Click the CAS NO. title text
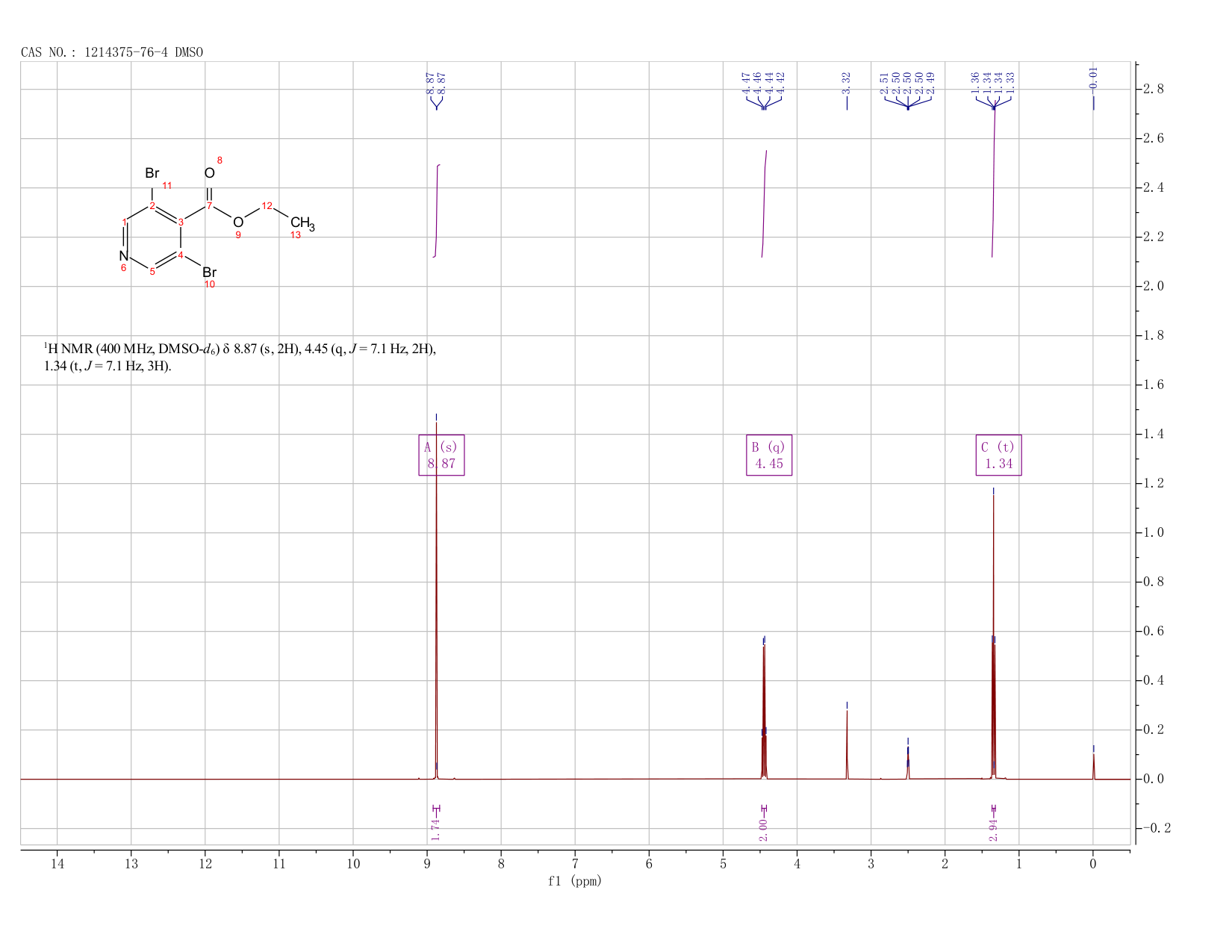1232x952 pixels. coord(112,52)
